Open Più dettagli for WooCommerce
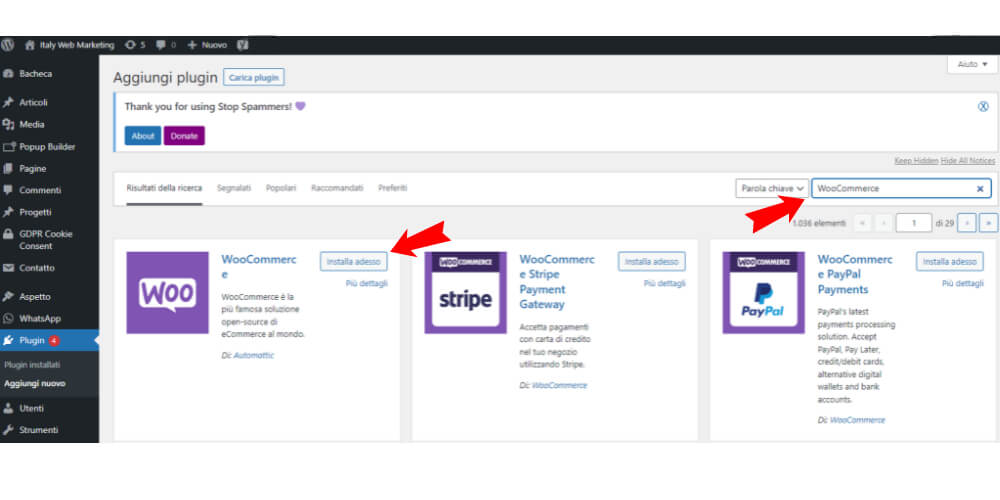The width and height of the screenshot is (1000, 500). [367, 283]
